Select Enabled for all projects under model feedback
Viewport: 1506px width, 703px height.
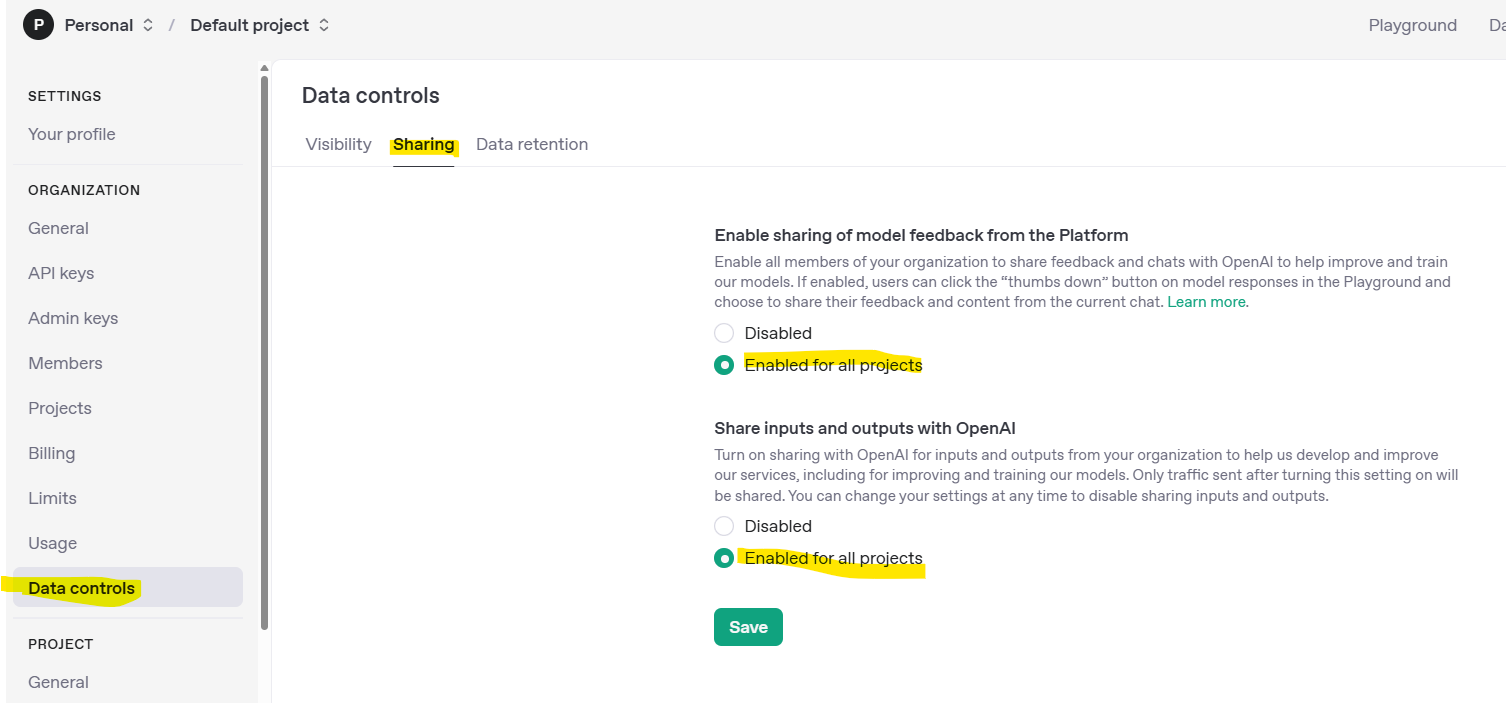(x=724, y=365)
